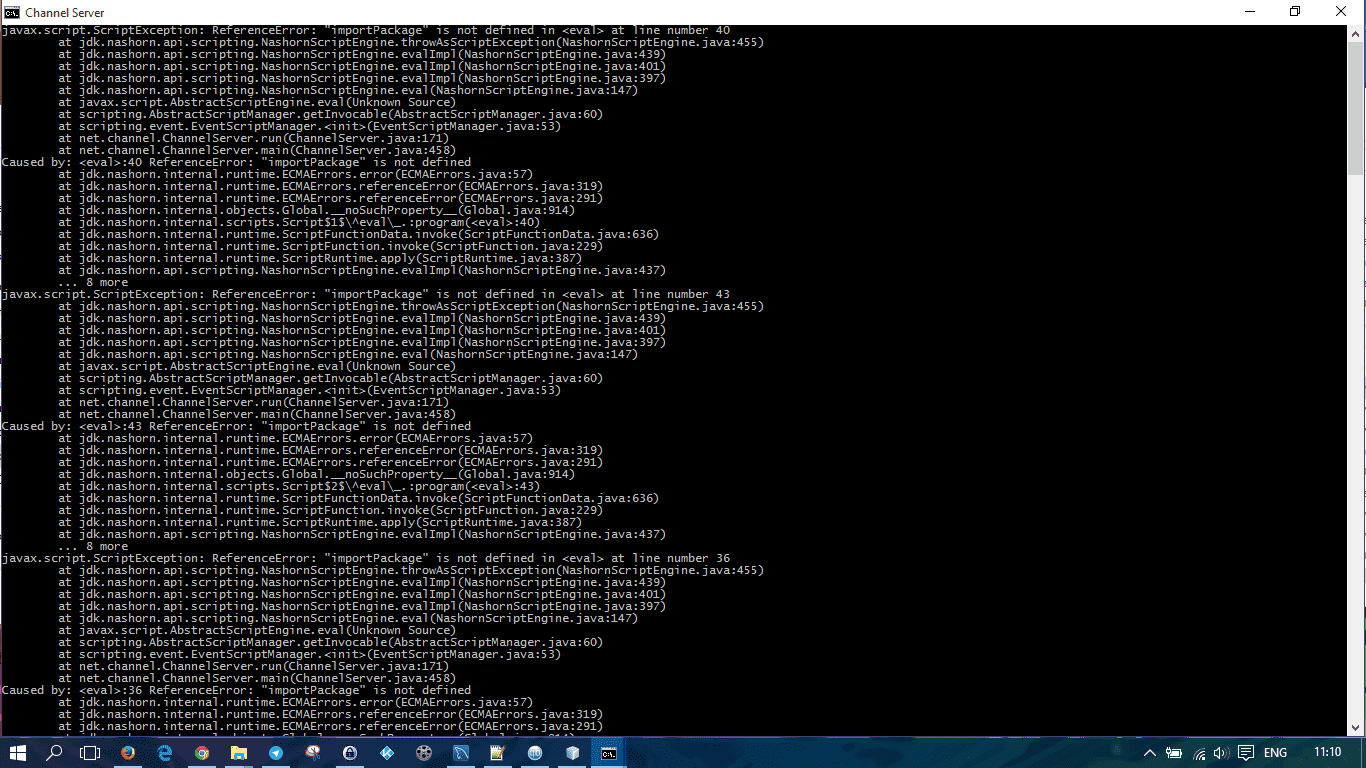Viewport: 1366px width, 768px height.
Task: Click 'Caused by: <eval>:40 ReferenceError' line
Action: (236, 162)
